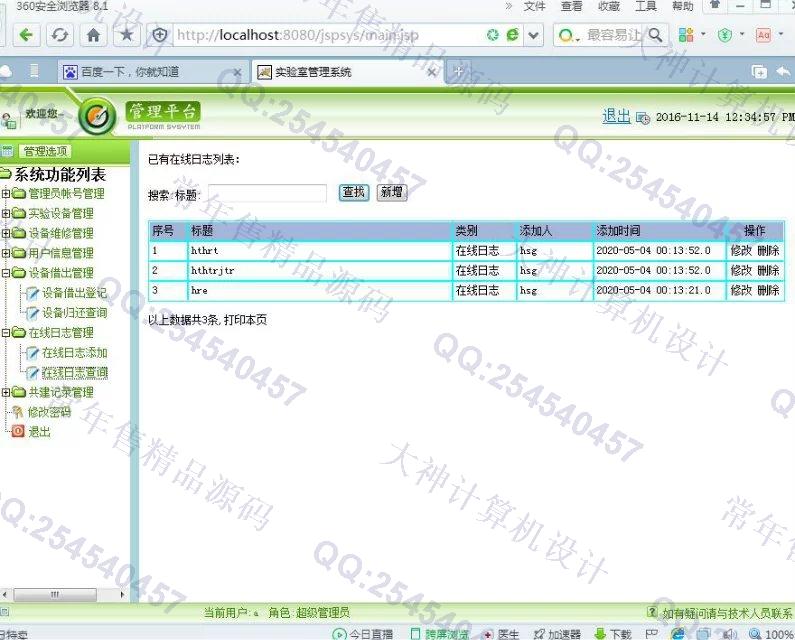Viewport: 795px width, 640px height.
Task: Click the 退出 link in header
Action: (x=616, y=116)
